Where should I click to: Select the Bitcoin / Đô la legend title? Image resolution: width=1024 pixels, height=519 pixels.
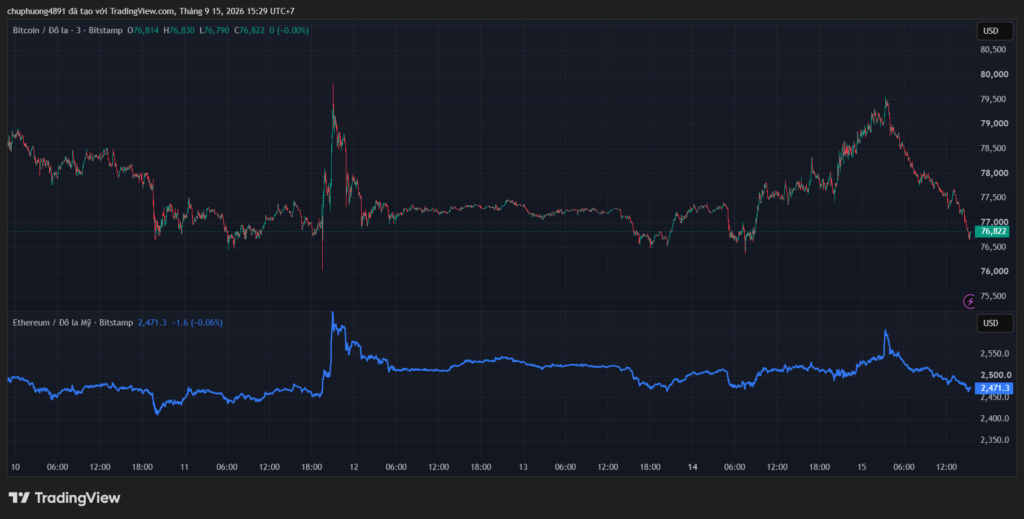point(42,30)
